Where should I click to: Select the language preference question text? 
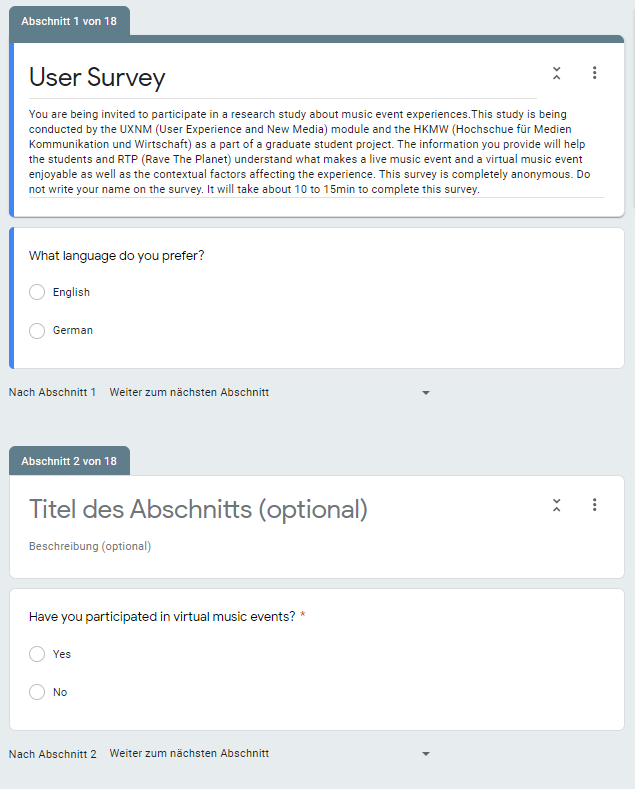coord(117,256)
